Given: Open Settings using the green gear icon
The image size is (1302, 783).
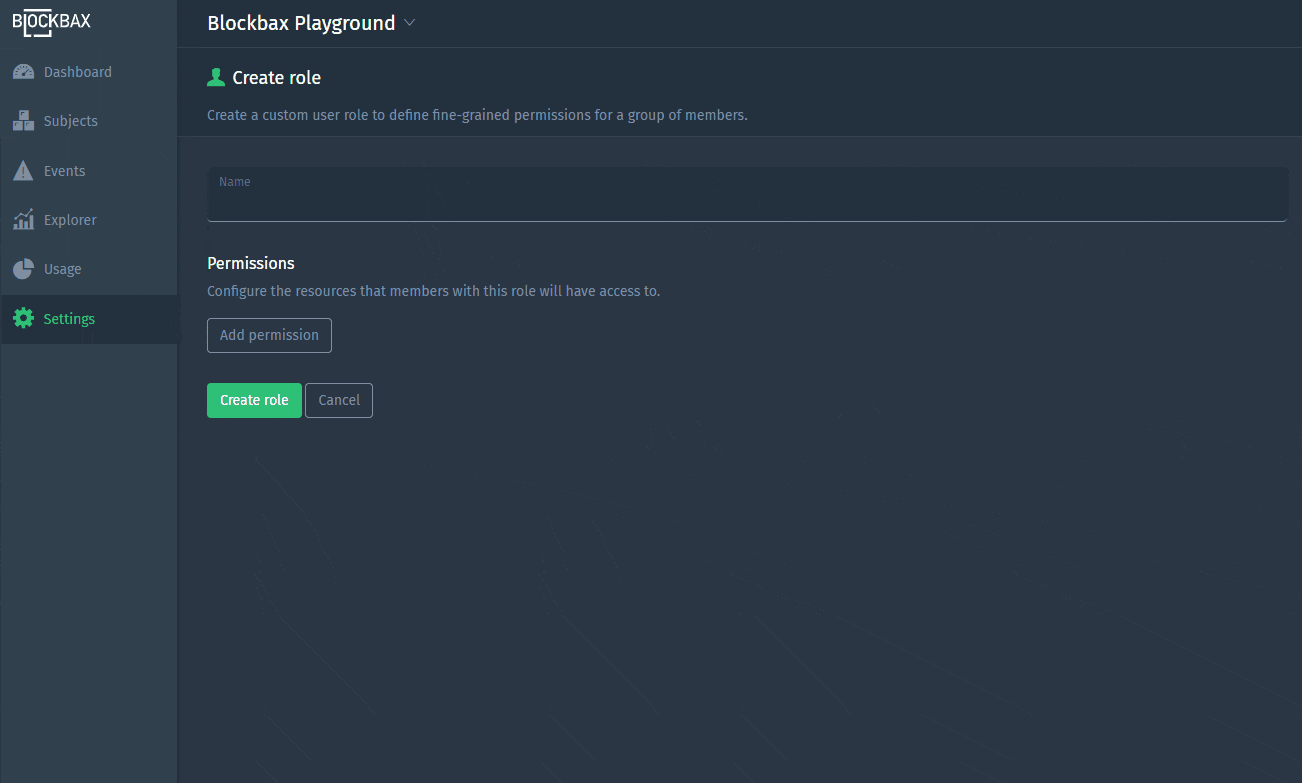Looking at the screenshot, I should [23, 318].
